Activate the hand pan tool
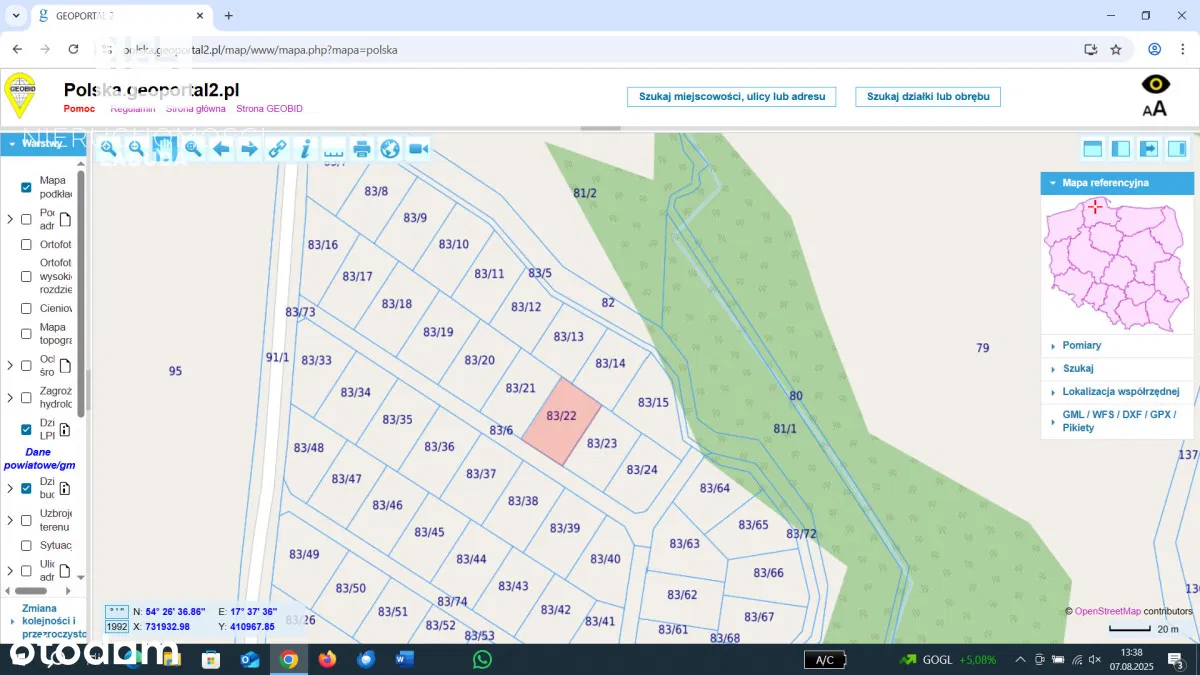 (x=164, y=149)
